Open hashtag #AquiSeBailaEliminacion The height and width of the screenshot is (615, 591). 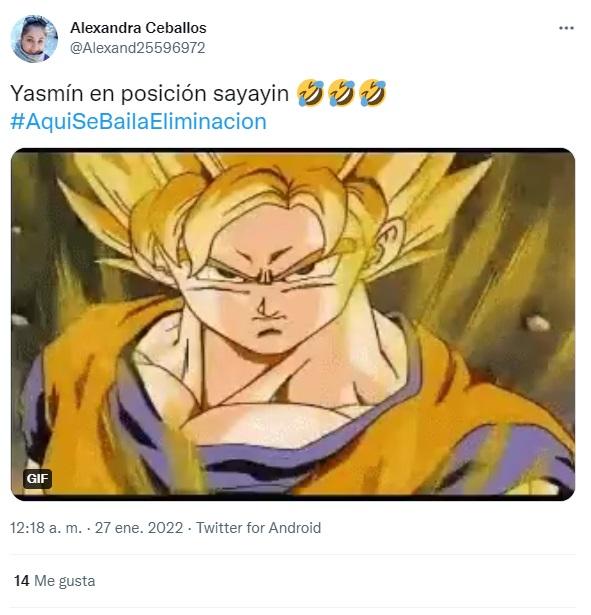click(138, 121)
